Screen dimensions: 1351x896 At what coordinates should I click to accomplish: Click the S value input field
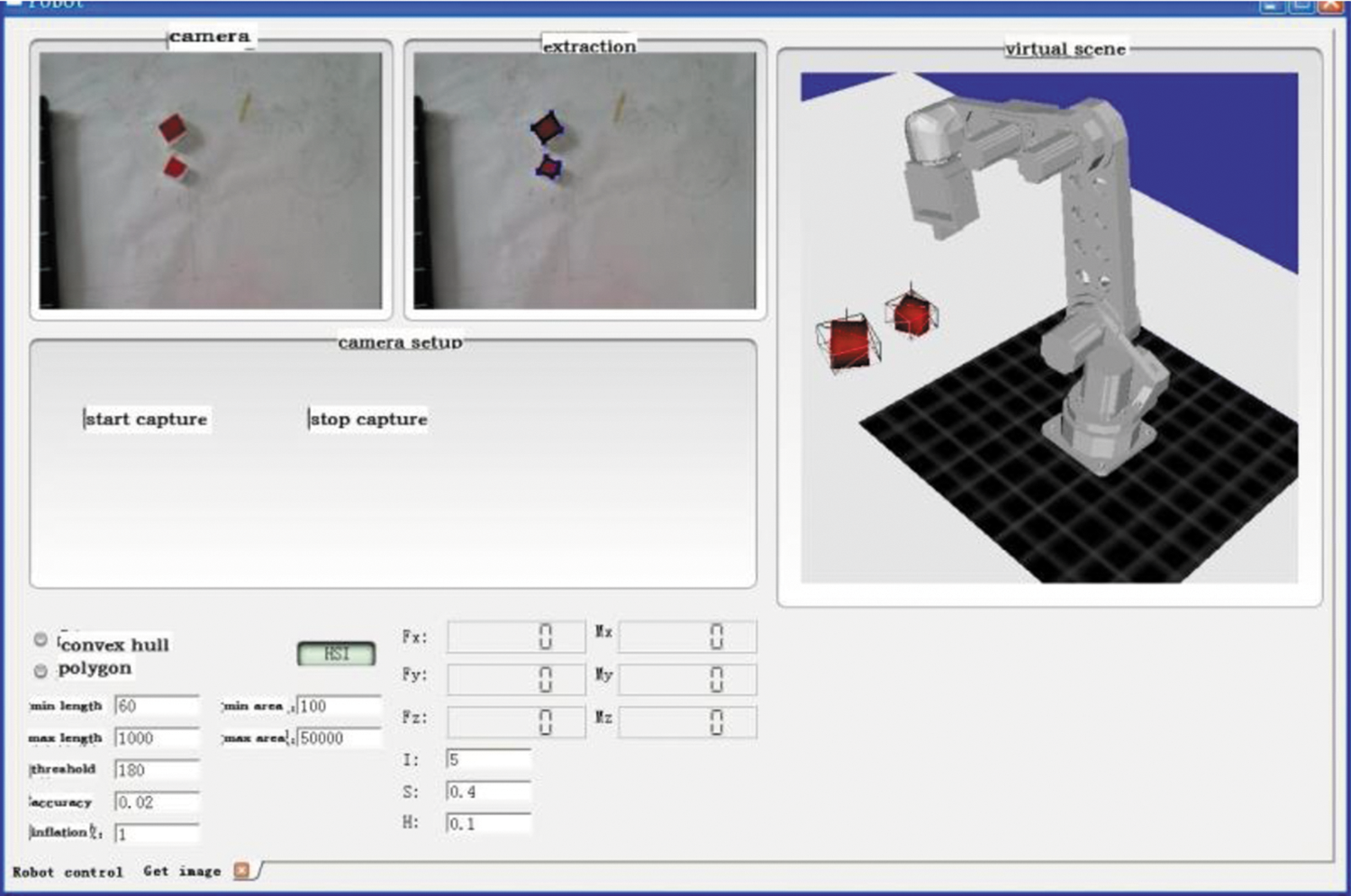coord(488,792)
